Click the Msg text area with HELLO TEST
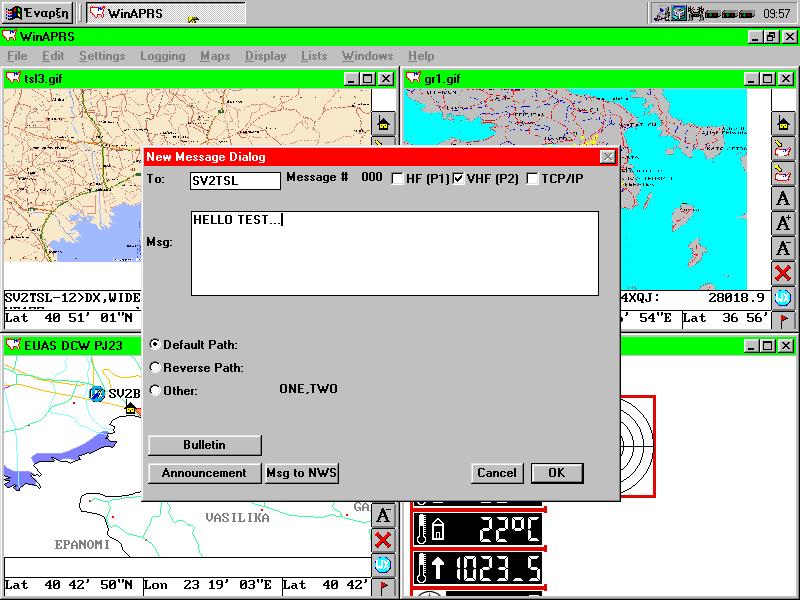Screen dimensions: 800x600 pos(394,253)
